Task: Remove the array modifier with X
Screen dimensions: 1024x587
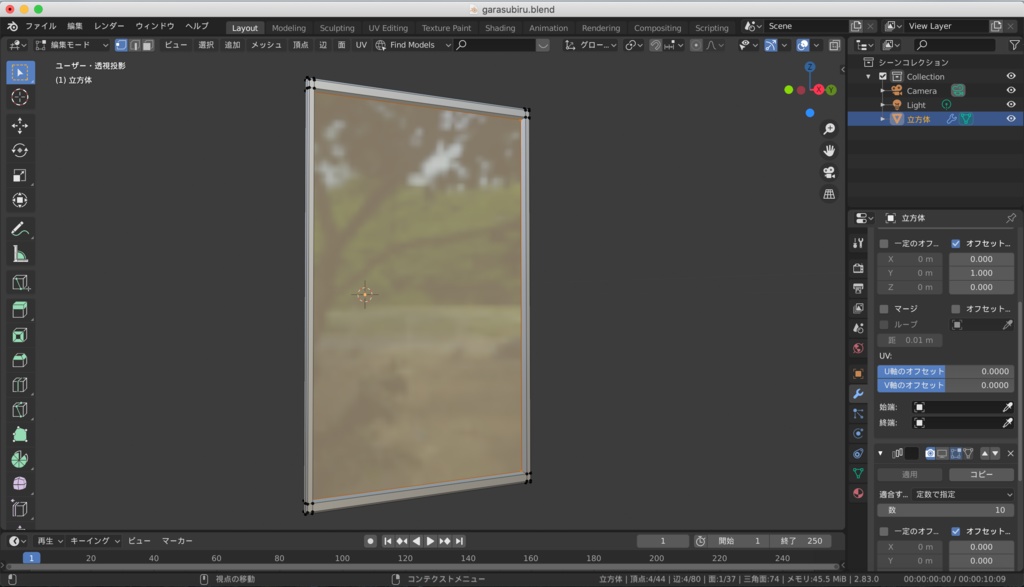Action: coord(1010,453)
